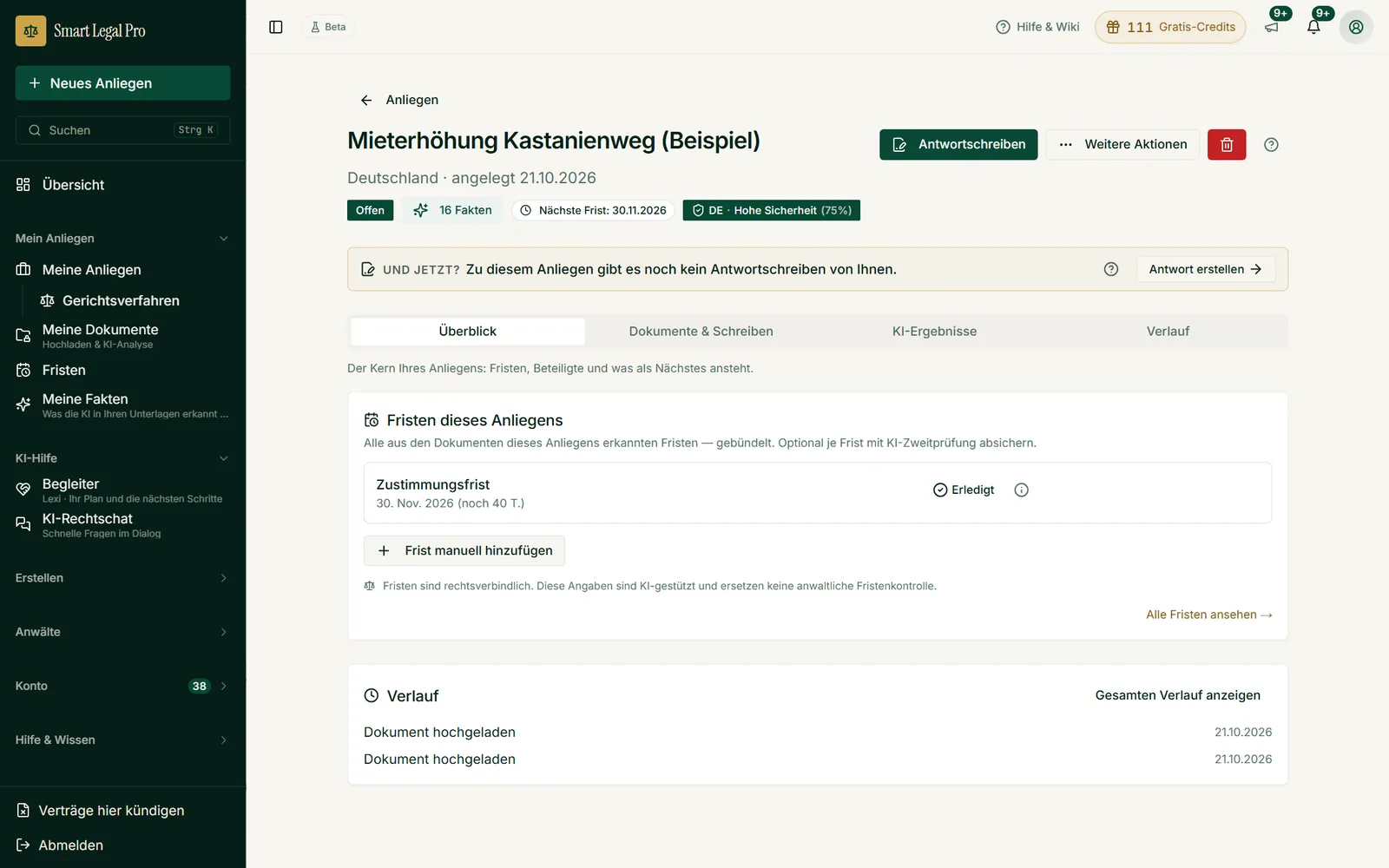Focus the Suchen search field

[122, 130]
